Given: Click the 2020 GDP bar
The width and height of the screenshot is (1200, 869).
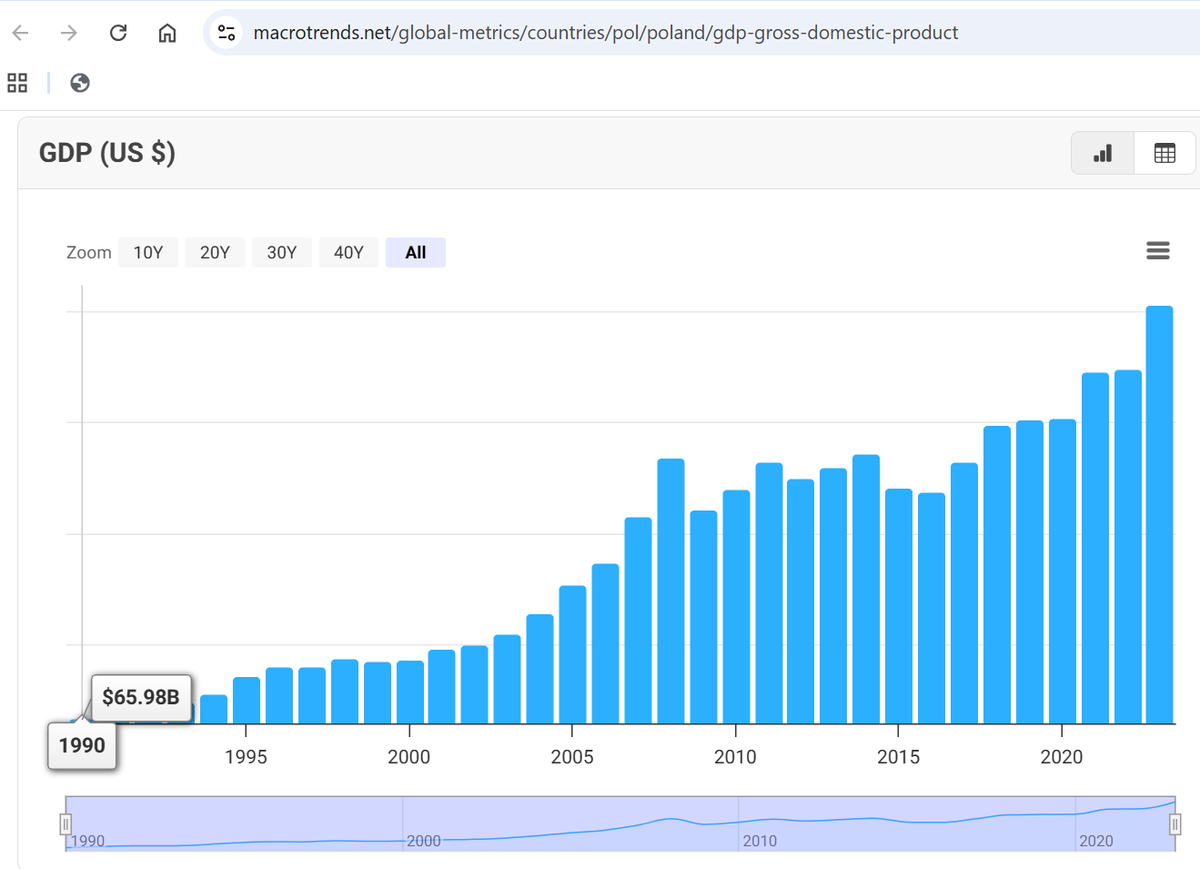Looking at the screenshot, I should click(1062, 571).
